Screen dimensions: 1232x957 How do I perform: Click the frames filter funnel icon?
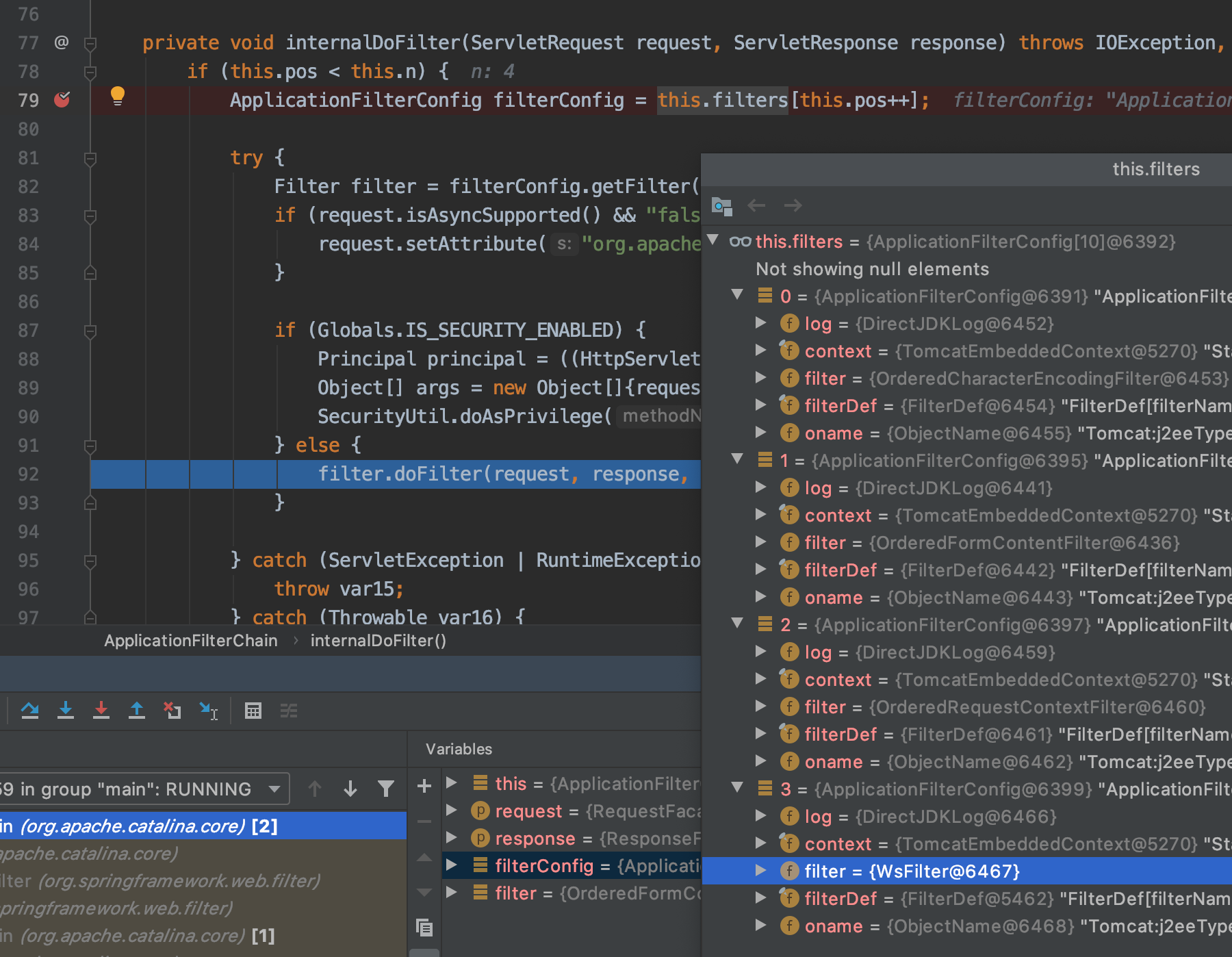tap(386, 789)
